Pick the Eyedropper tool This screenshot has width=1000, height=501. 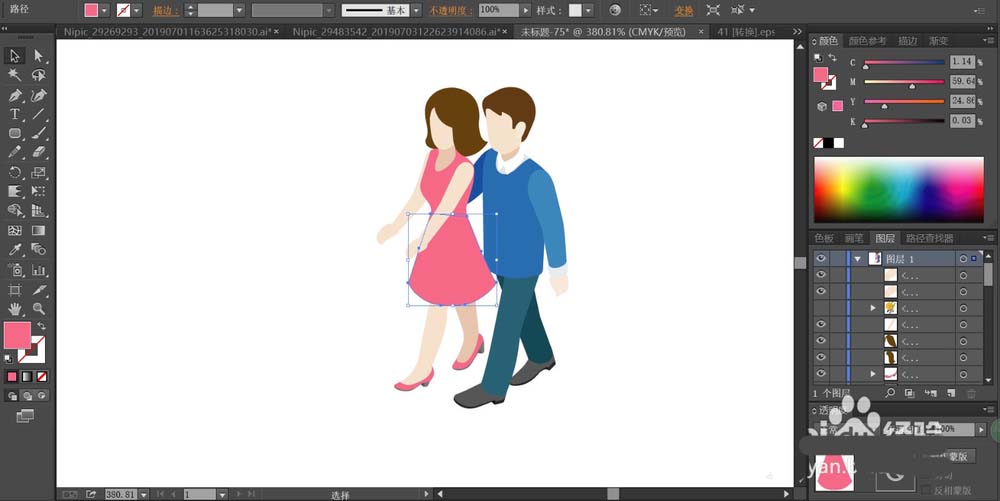[15, 249]
